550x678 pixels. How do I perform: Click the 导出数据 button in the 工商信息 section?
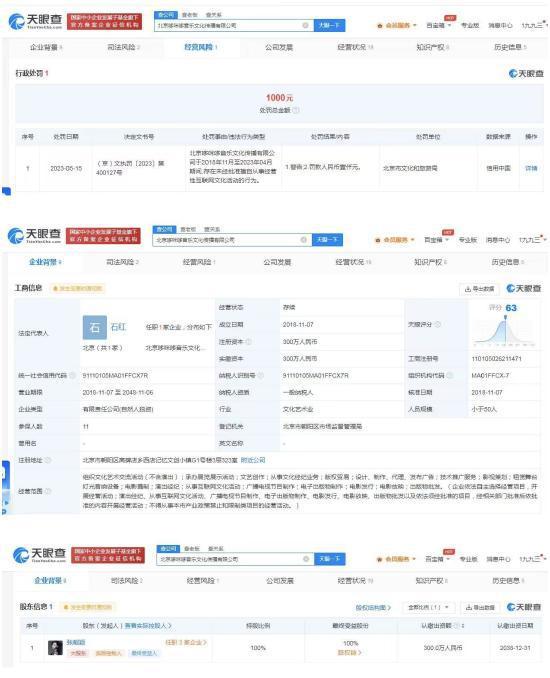(x=479, y=288)
